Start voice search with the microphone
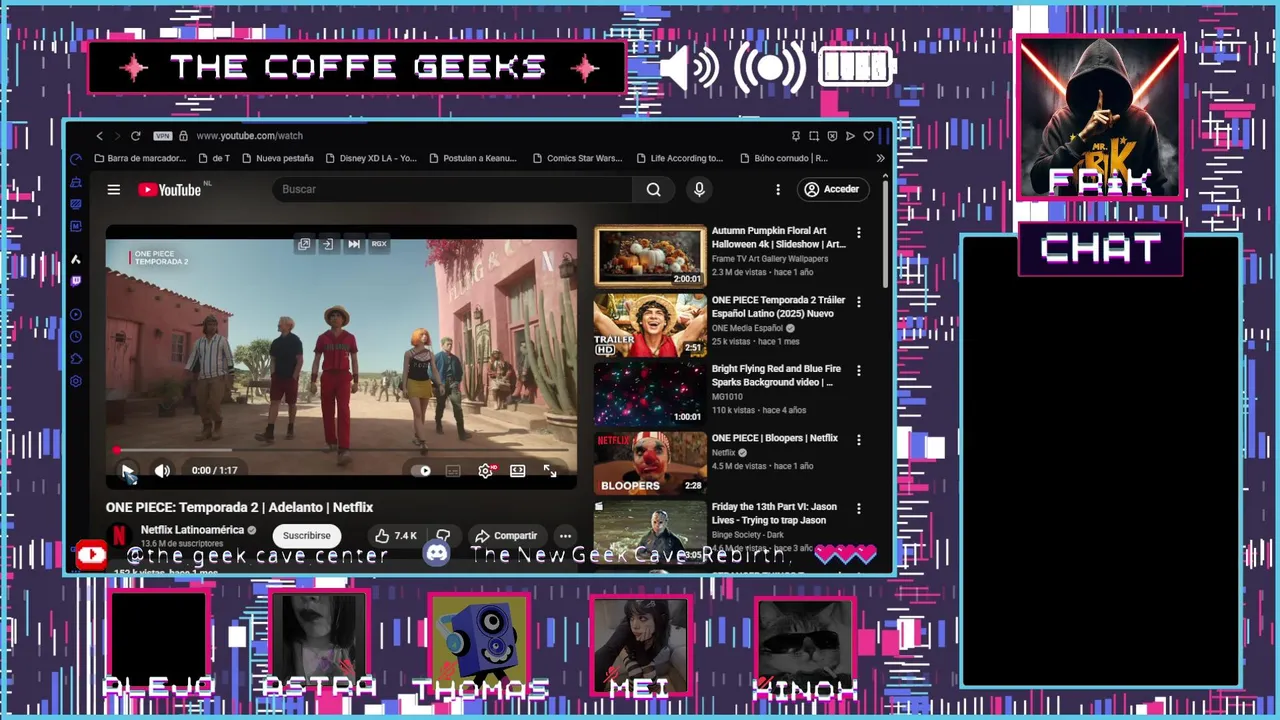 click(x=699, y=189)
